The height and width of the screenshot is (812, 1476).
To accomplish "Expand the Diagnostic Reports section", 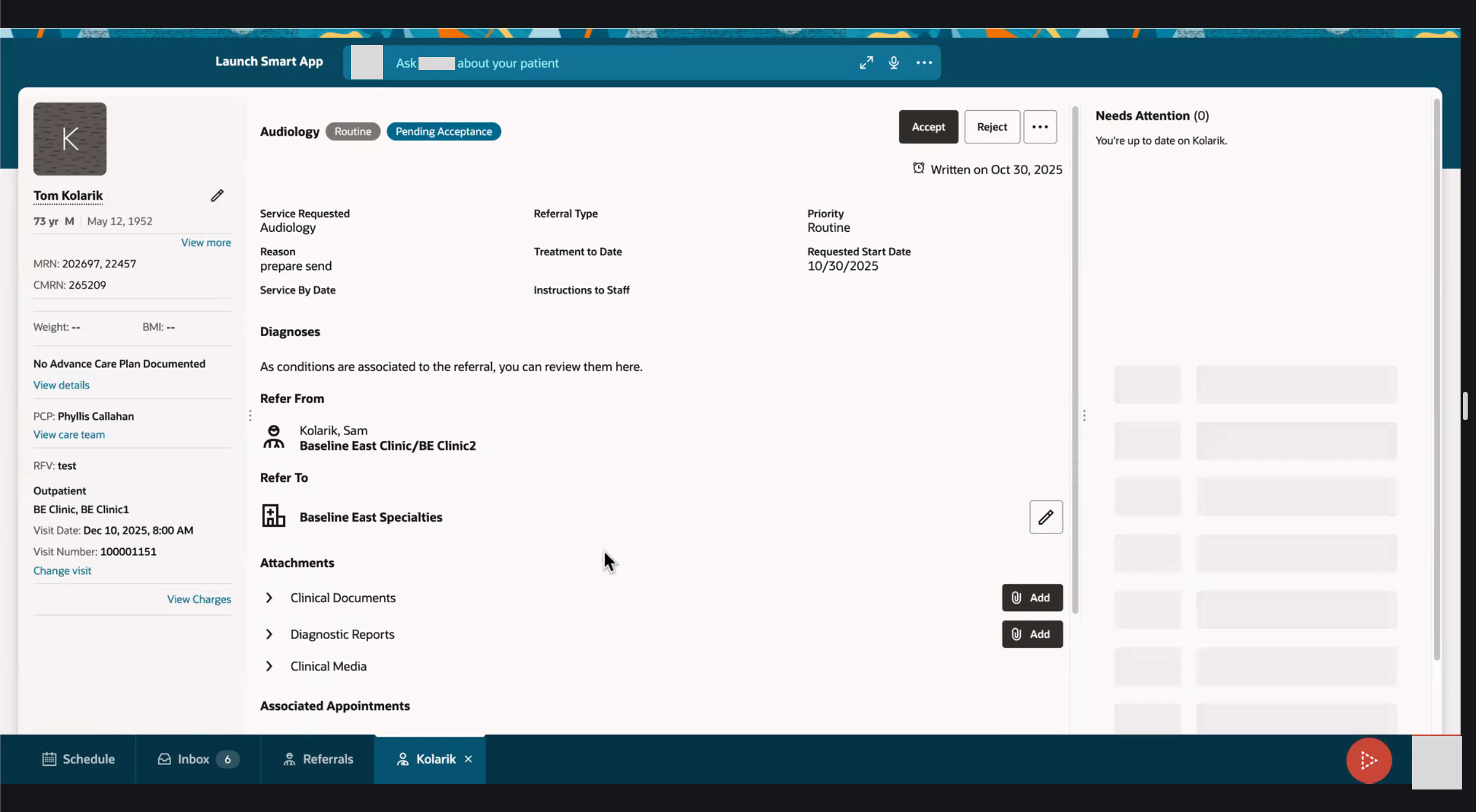I will coord(269,634).
